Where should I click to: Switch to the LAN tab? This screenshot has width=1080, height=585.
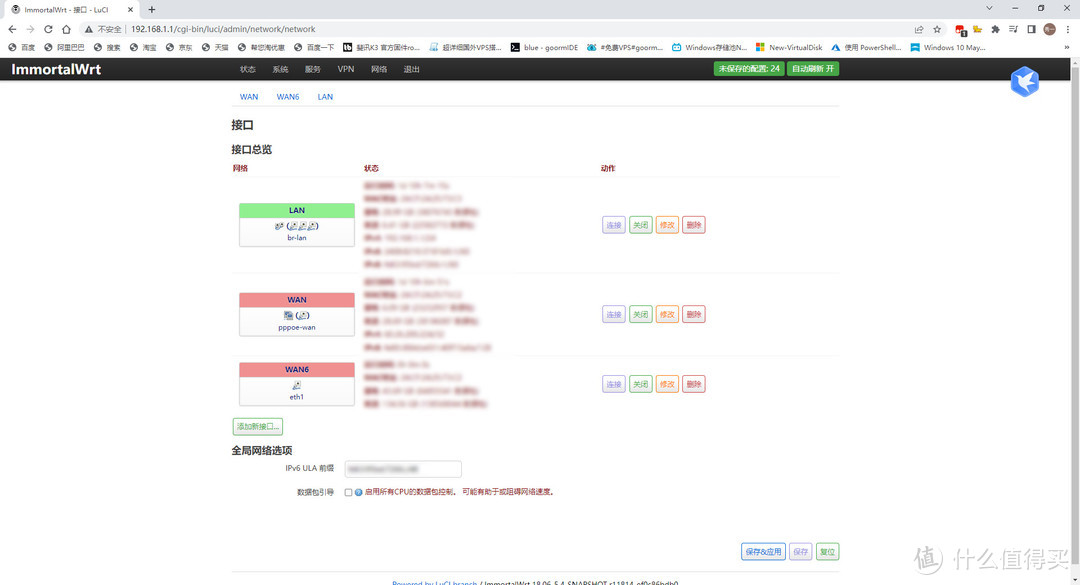[x=325, y=97]
